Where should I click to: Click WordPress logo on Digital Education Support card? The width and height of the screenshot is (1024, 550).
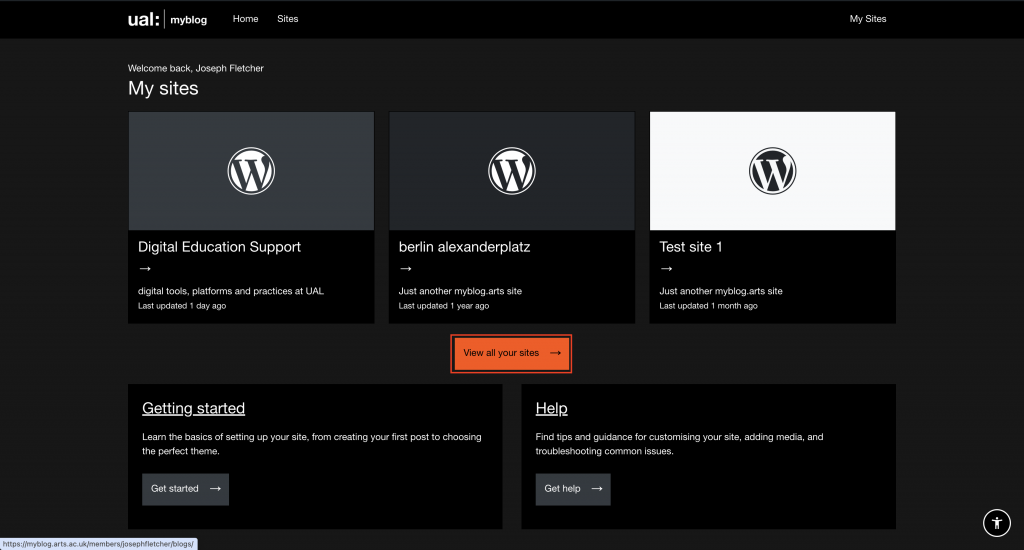(x=251, y=170)
